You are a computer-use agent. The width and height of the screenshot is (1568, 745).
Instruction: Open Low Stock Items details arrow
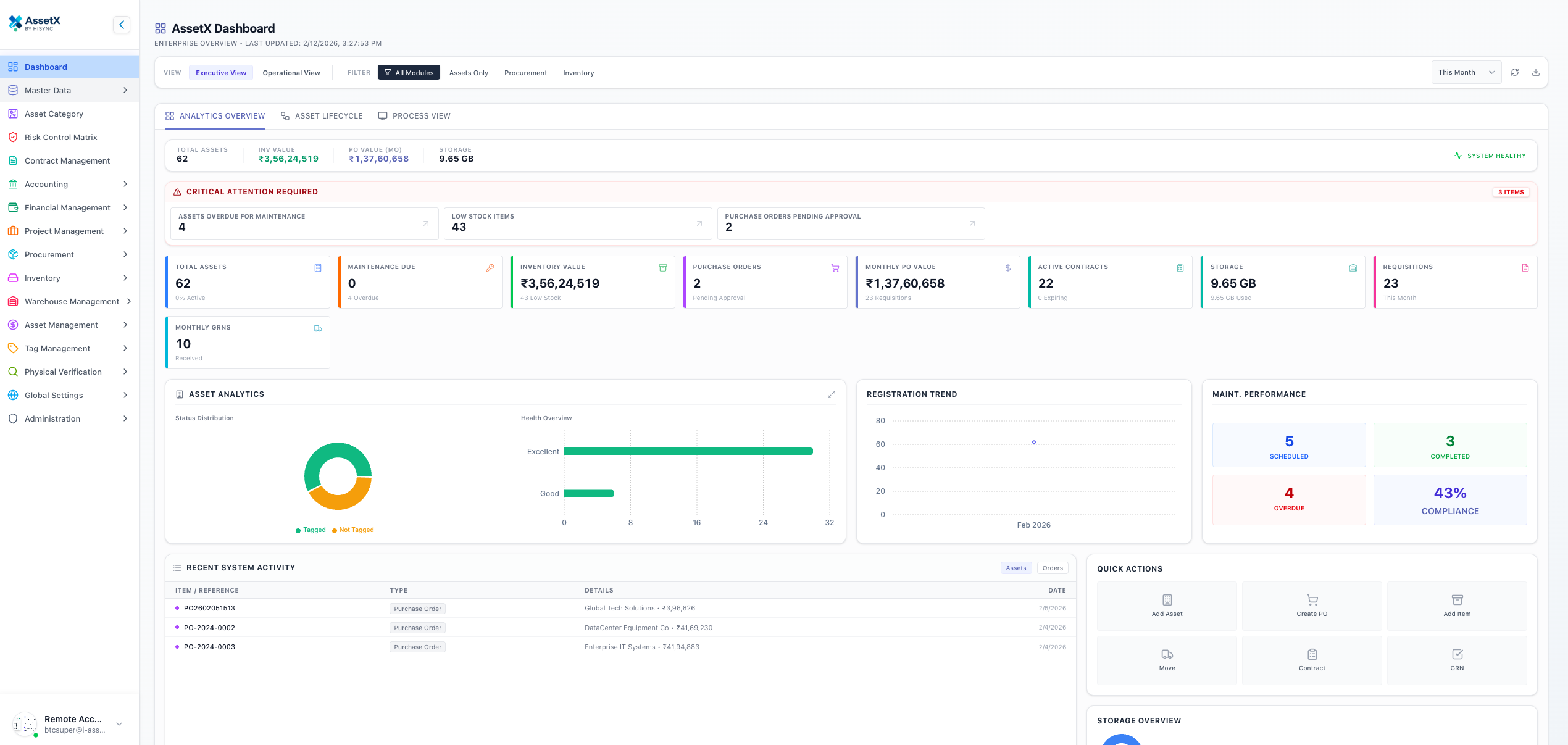click(x=698, y=223)
